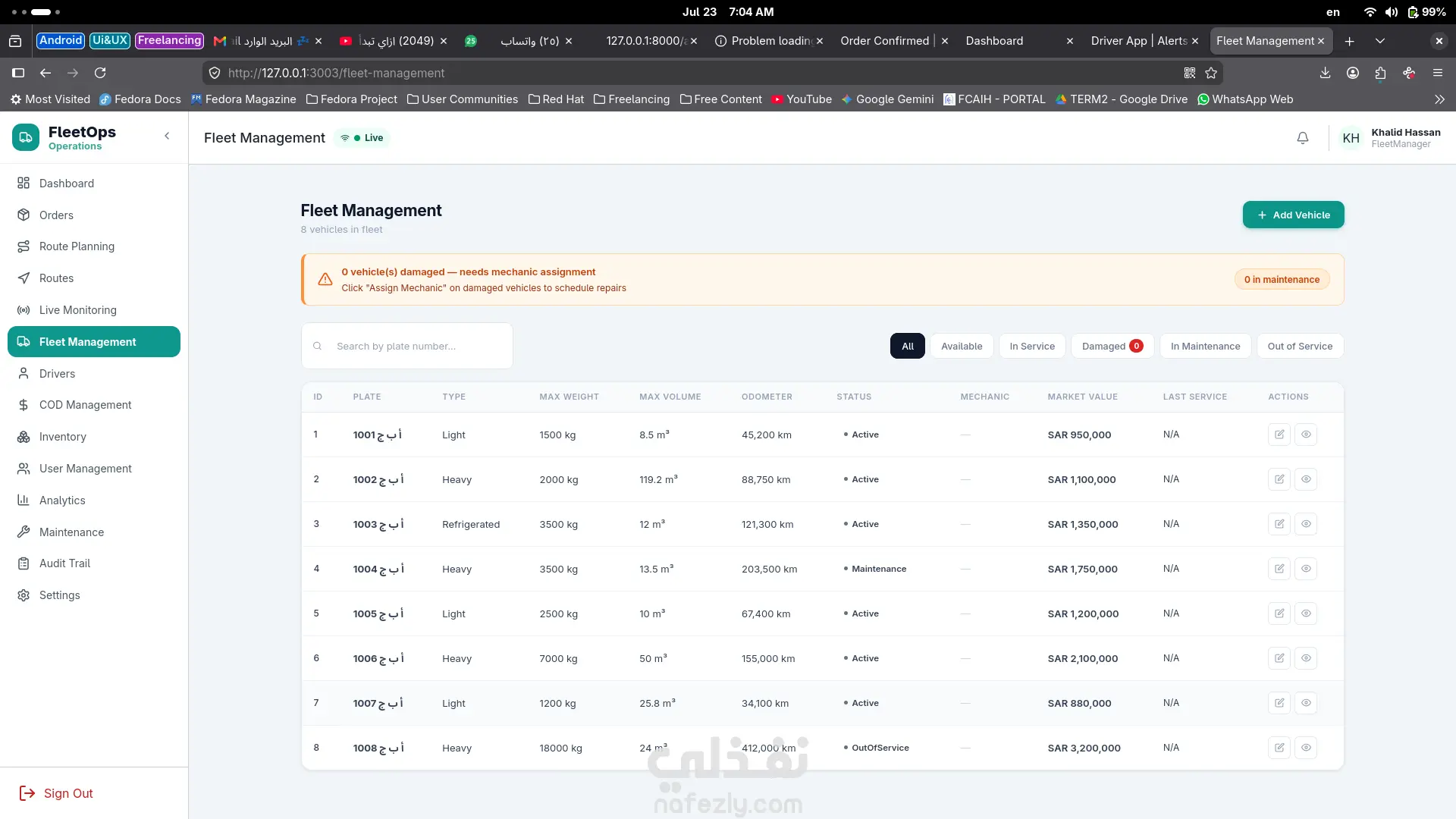Open Drivers page

click(94, 374)
